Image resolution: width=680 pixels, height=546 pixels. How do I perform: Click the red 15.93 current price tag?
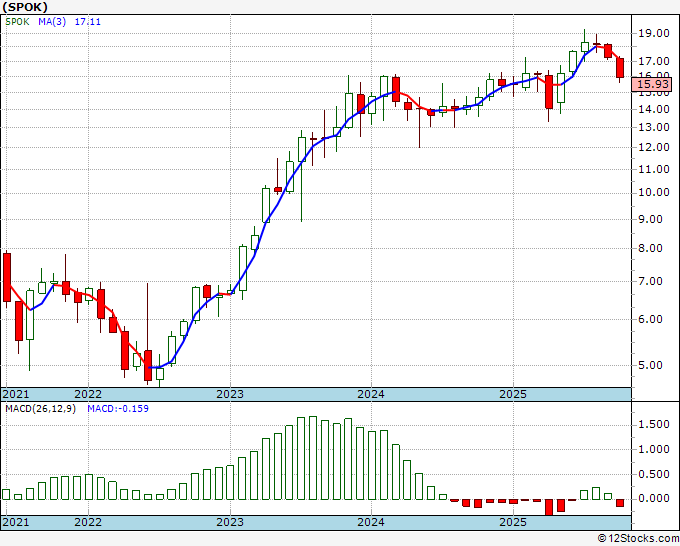655,85
